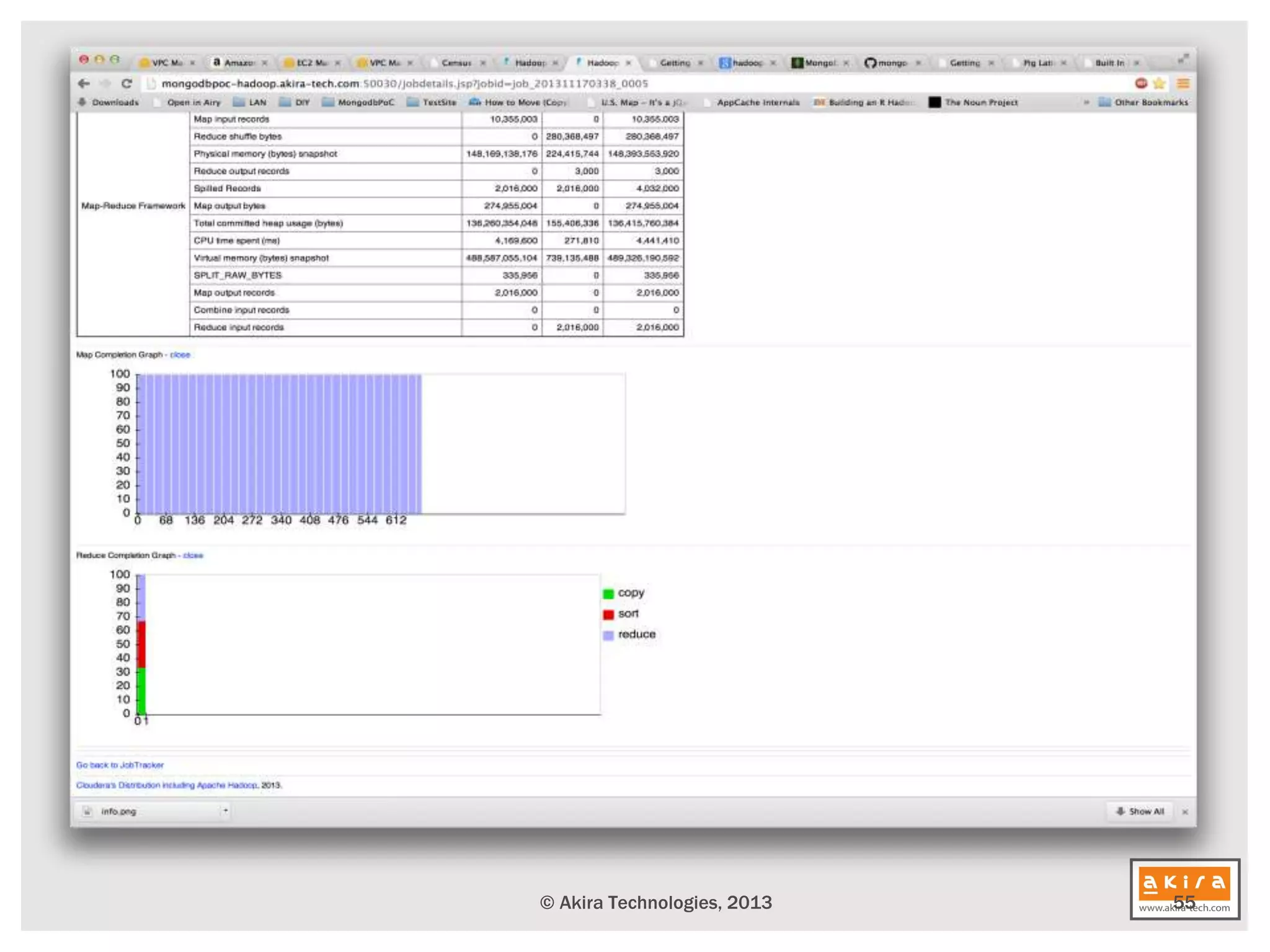Open info.png download options arrow

(226, 811)
